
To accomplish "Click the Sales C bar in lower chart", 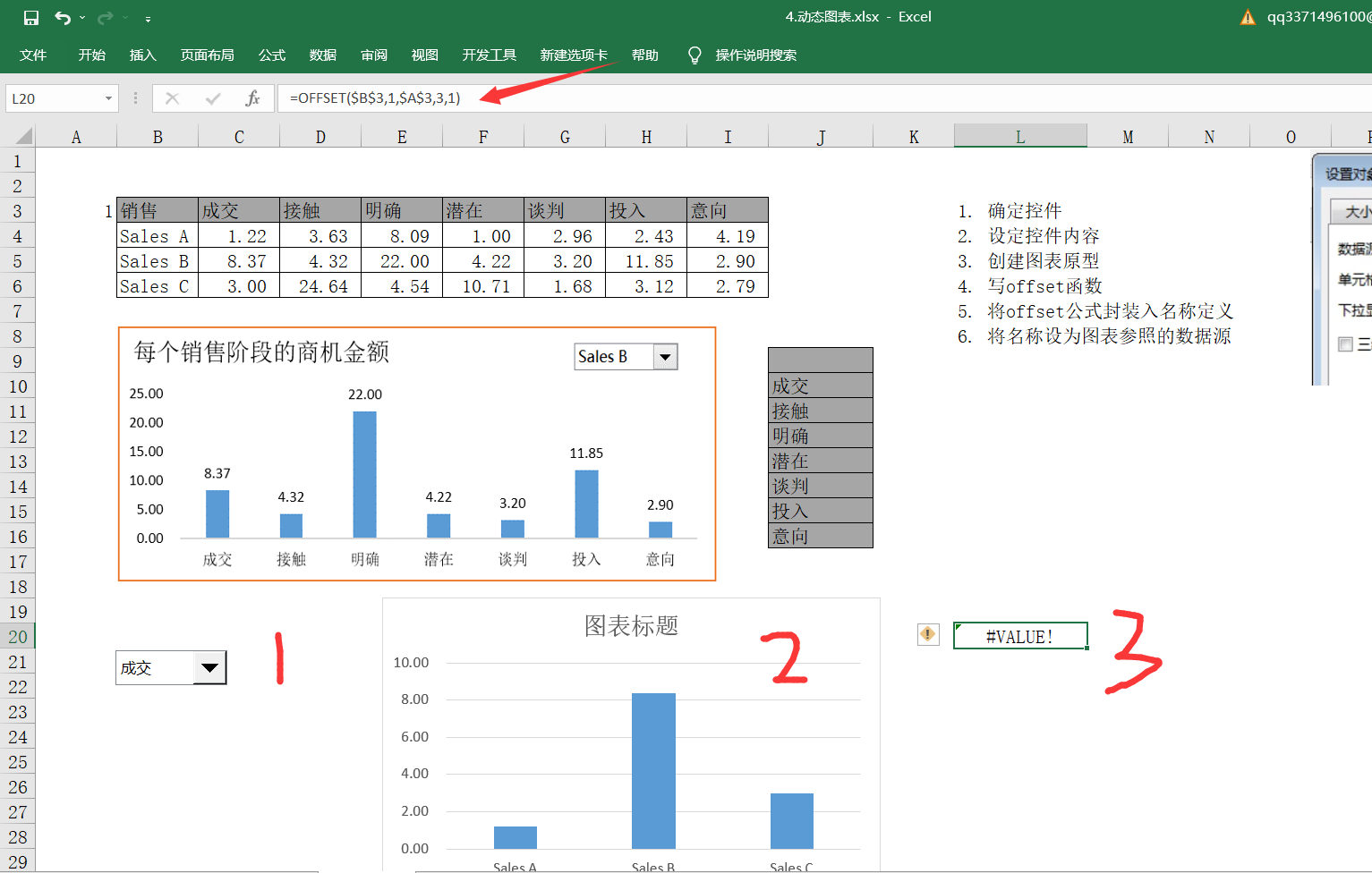I will [792, 820].
